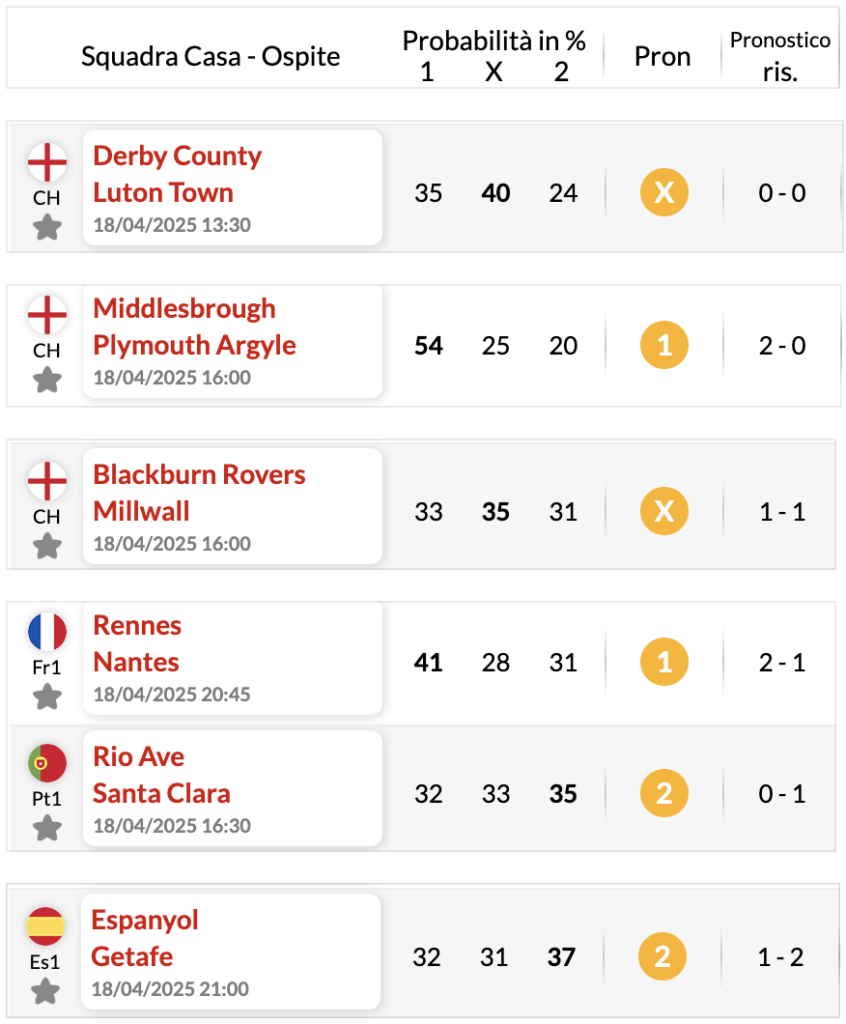Toggle favorite star for Middlesbrough match
This screenshot has width=846, height=1024.
(x=47, y=380)
